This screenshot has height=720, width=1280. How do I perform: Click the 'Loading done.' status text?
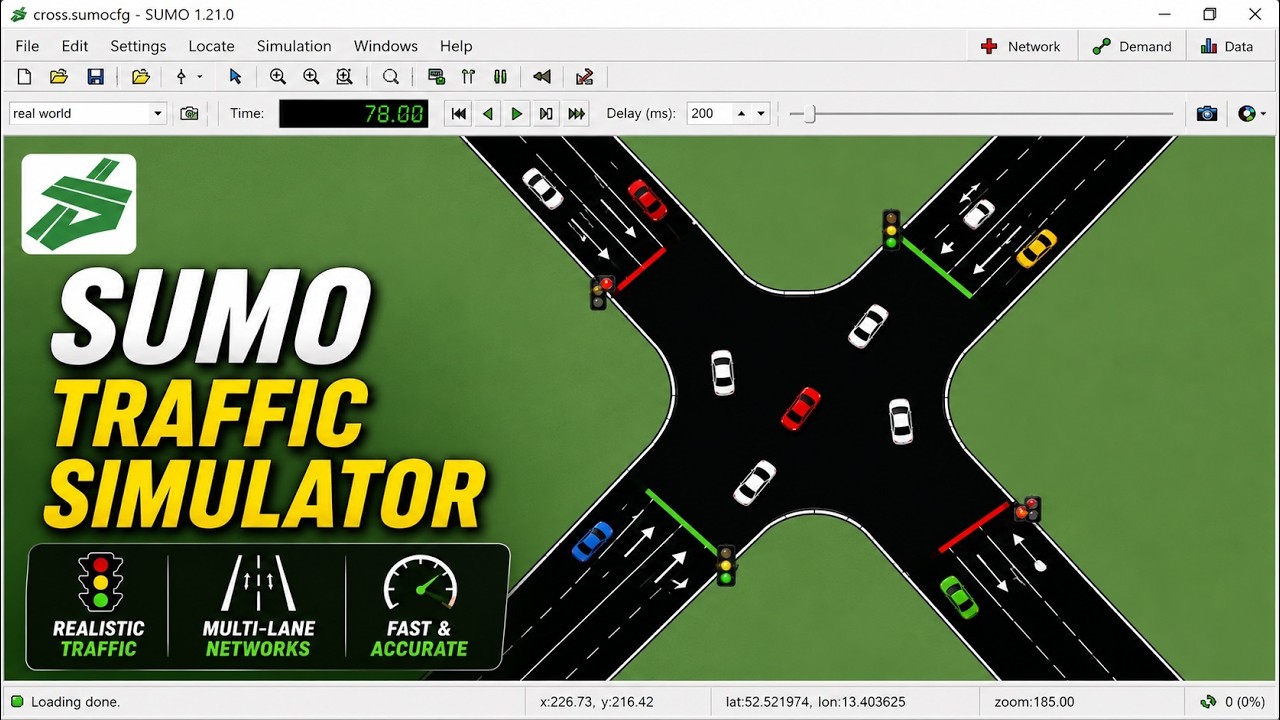(75, 702)
